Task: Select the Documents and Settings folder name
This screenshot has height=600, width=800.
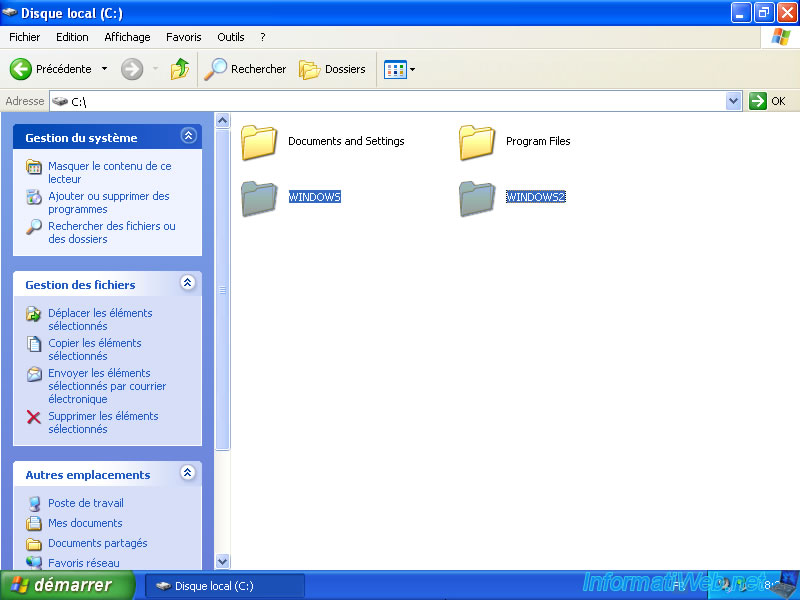Action: point(346,141)
